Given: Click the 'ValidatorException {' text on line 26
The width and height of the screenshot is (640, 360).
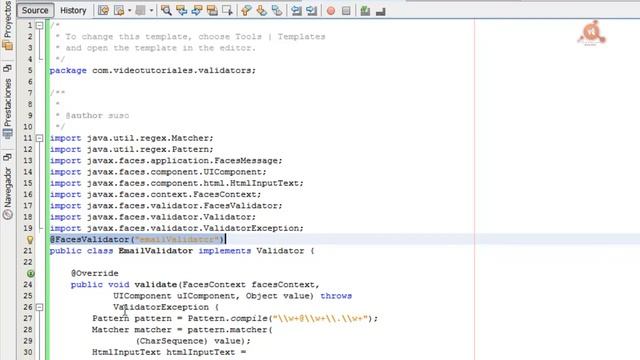Looking at the screenshot, I should pos(166,307).
